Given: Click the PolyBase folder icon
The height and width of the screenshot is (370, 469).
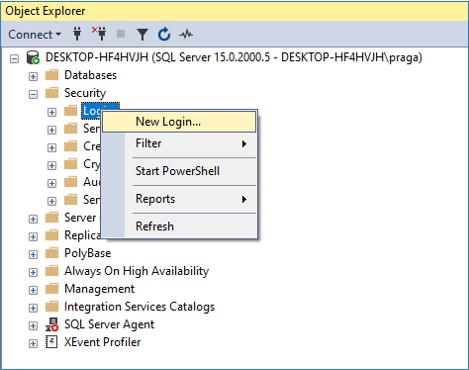Looking at the screenshot, I should coord(52,253).
